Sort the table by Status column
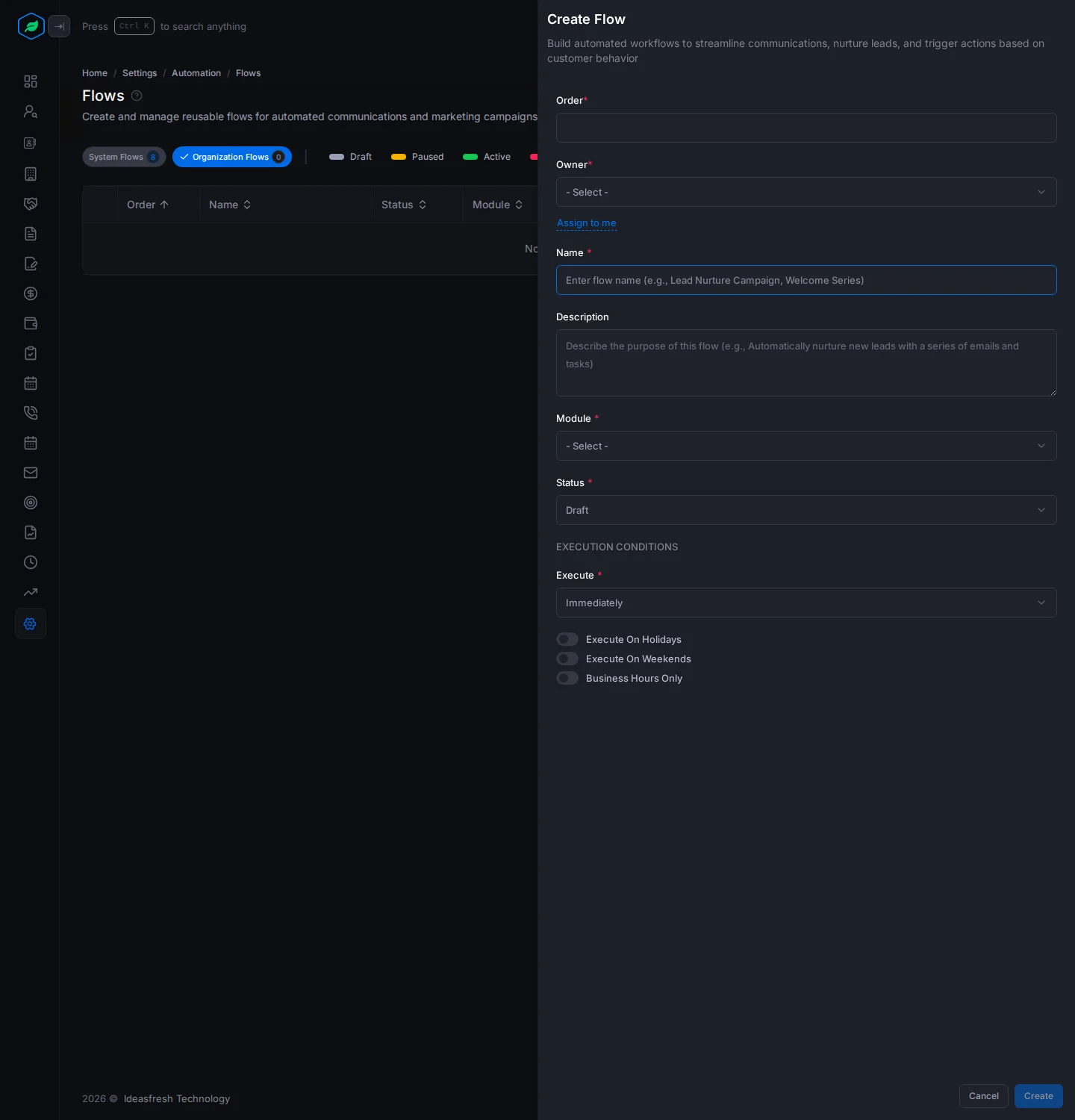The height and width of the screenshot is (1120, 1075). click(x=404, y=205)
